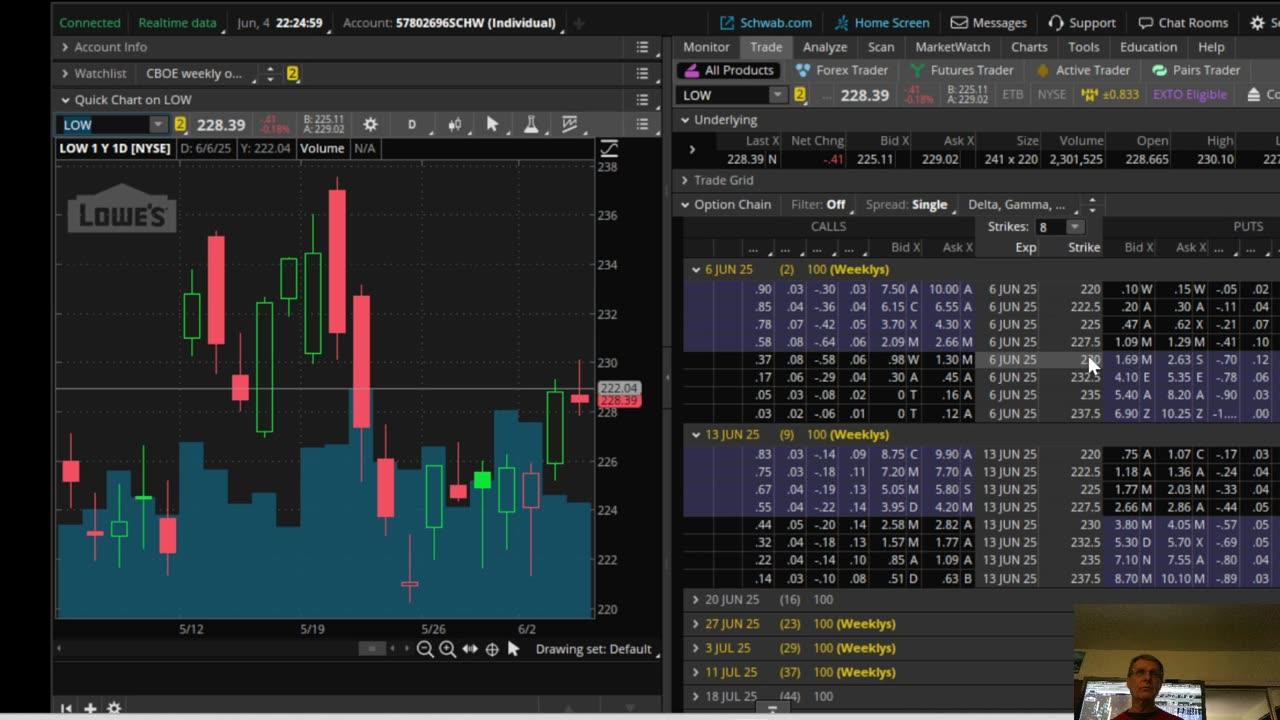Open the Strikes count dropdown

(1075, 227)
